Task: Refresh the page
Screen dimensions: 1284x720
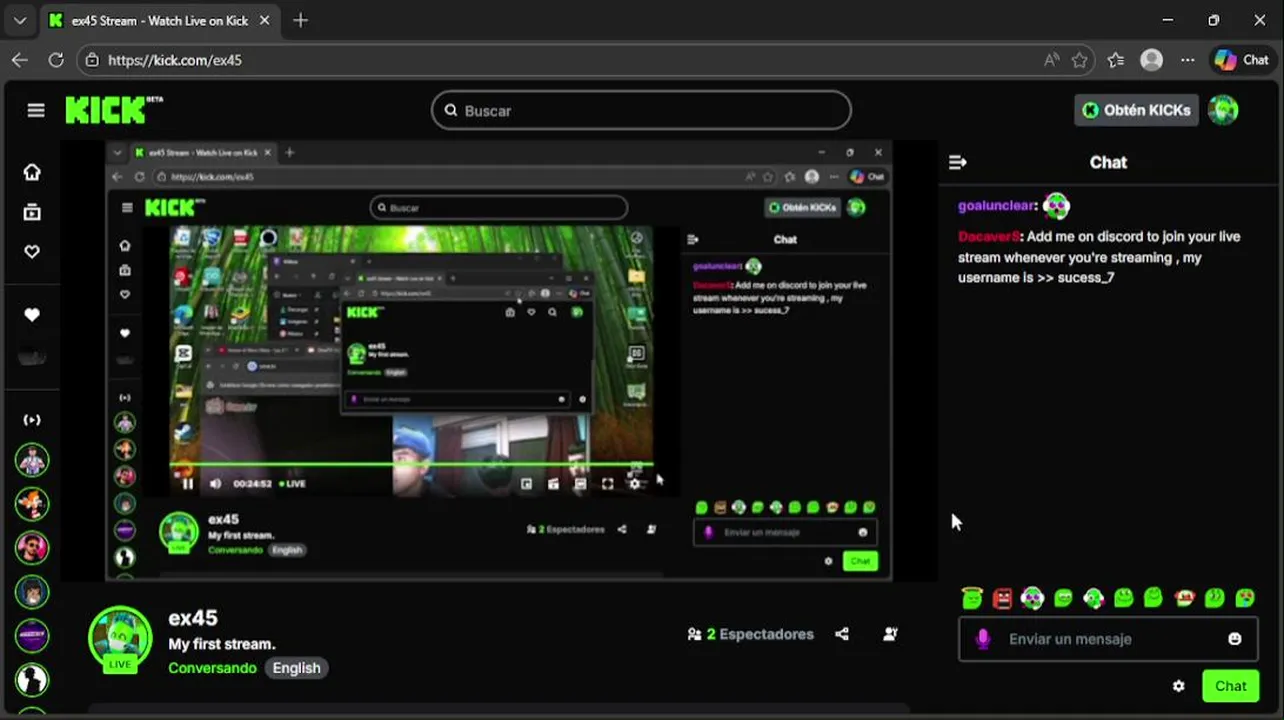Action: point(56,60)
